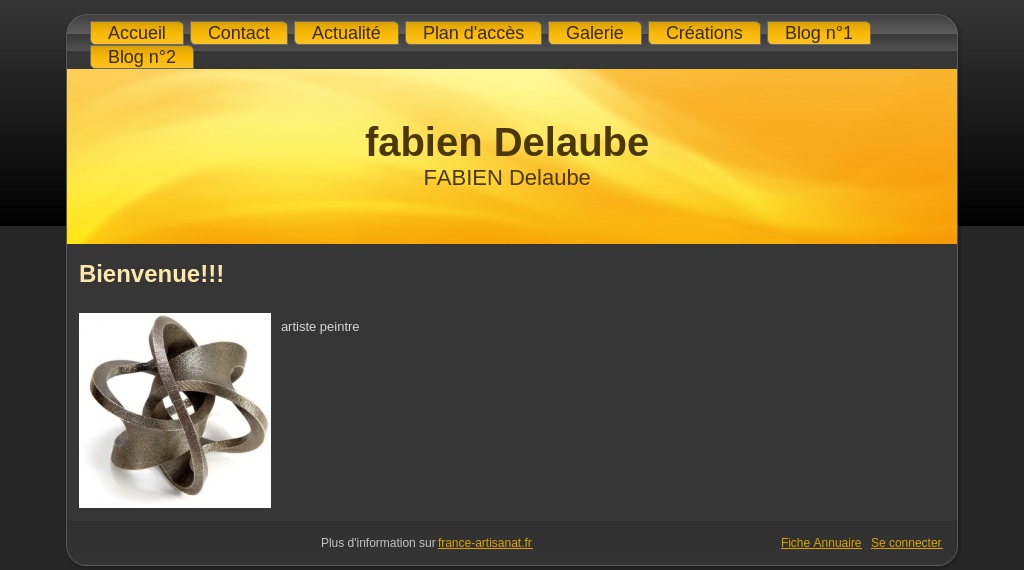Switch to the Galerie tab
1024x570 pixels.
594,33
